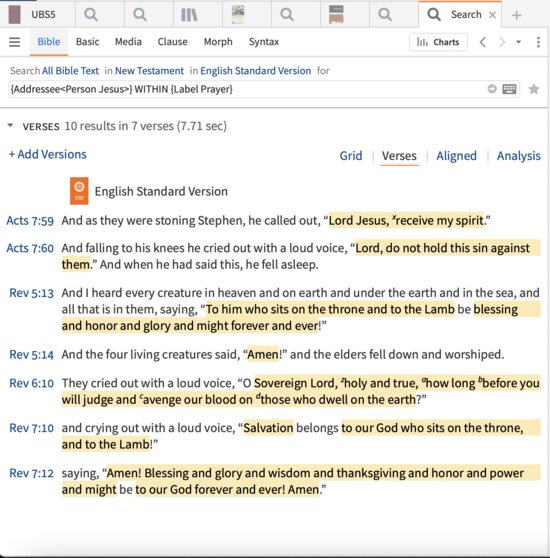The width and height of the screenshot is (550, 558).
Task: Open the UBS5 resource tab
Action: [x=37, y=15]
